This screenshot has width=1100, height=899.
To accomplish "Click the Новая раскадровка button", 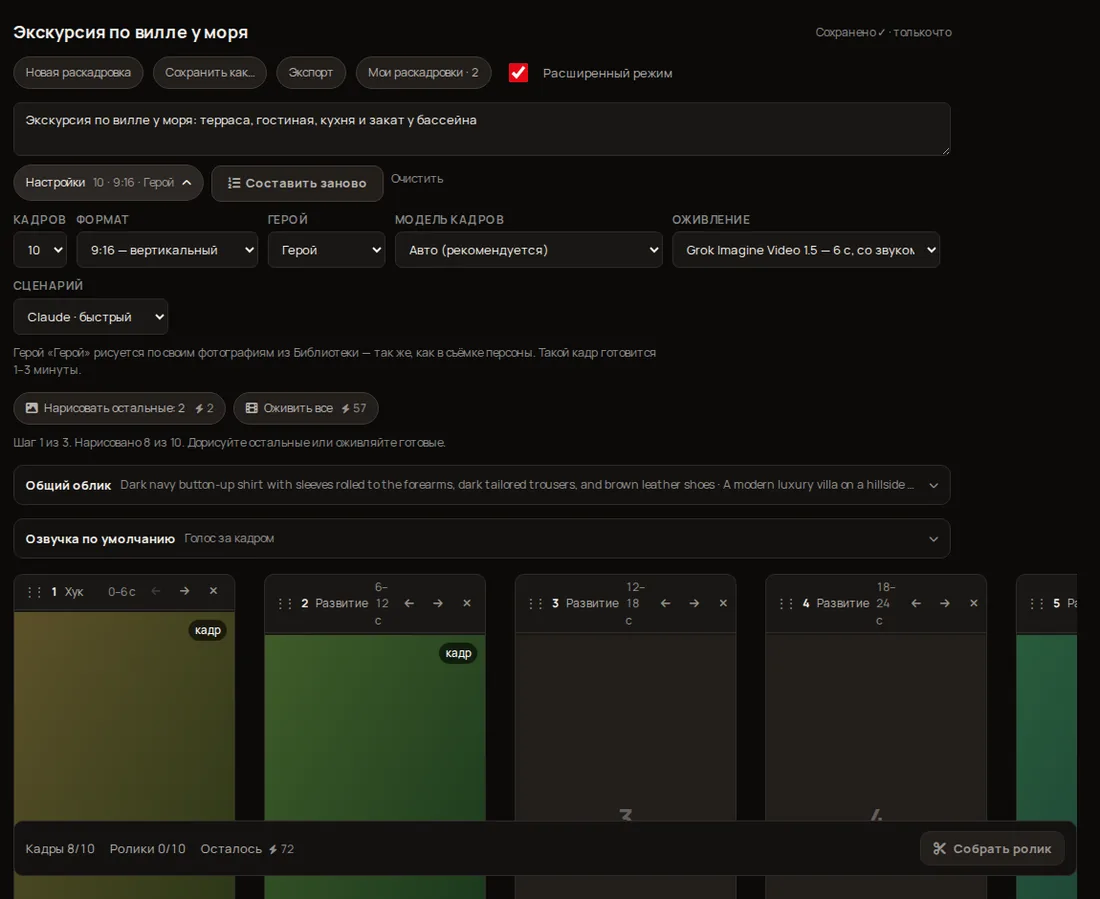I will pyautogui.click(x=78, y=72).
